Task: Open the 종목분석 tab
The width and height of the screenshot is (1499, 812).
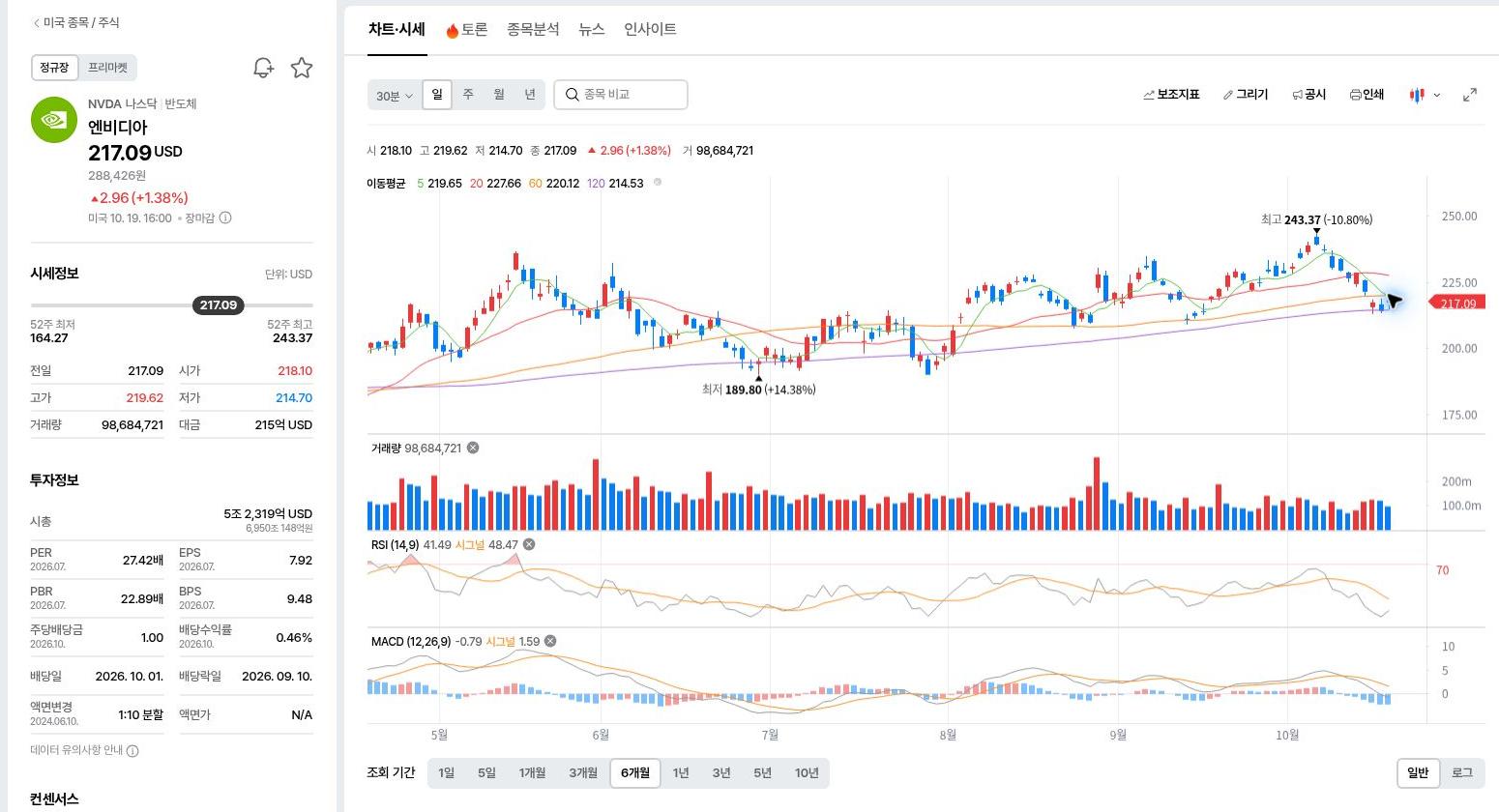Action: 533,29
